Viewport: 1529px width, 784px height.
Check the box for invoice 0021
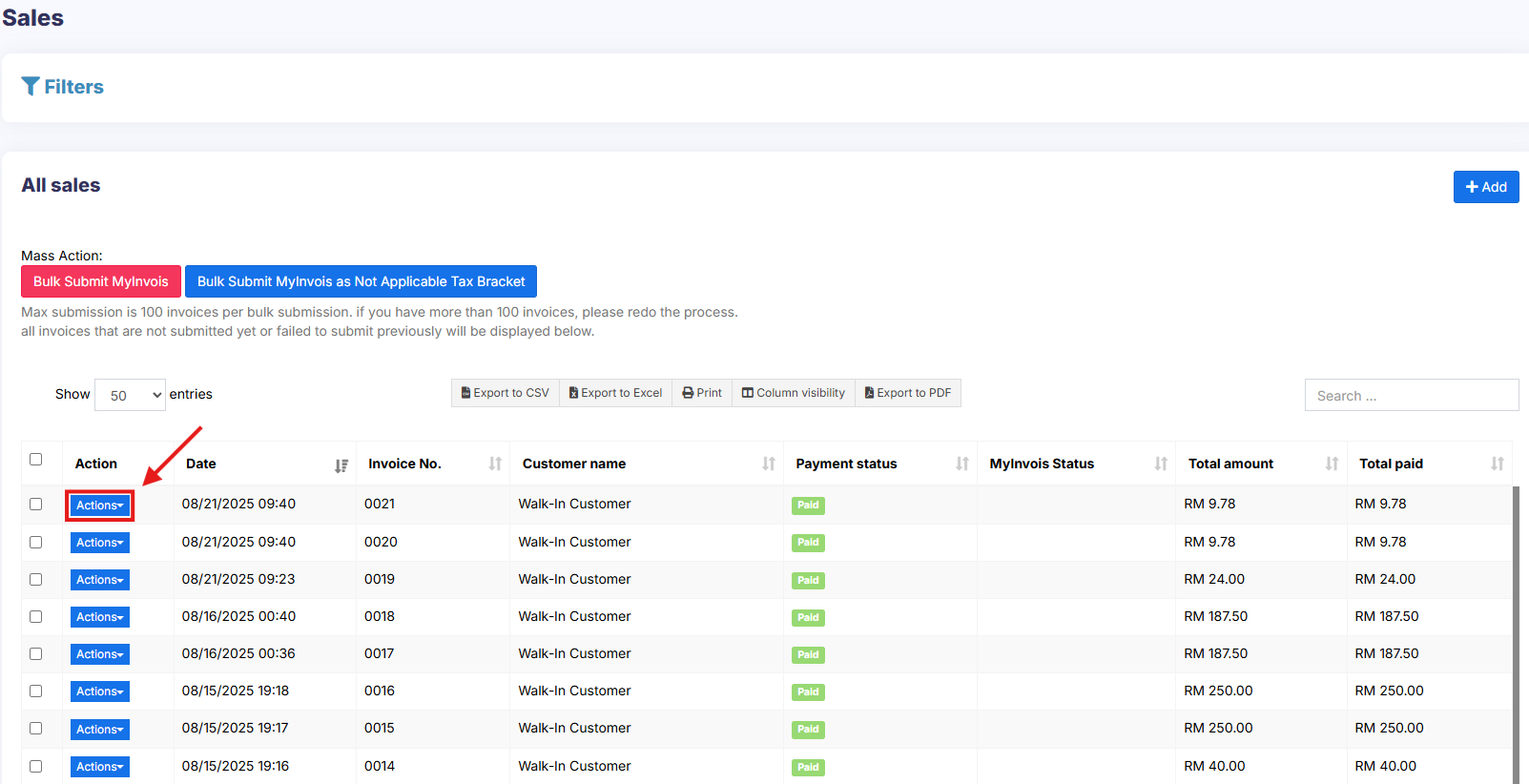click(x=36, y=505)
